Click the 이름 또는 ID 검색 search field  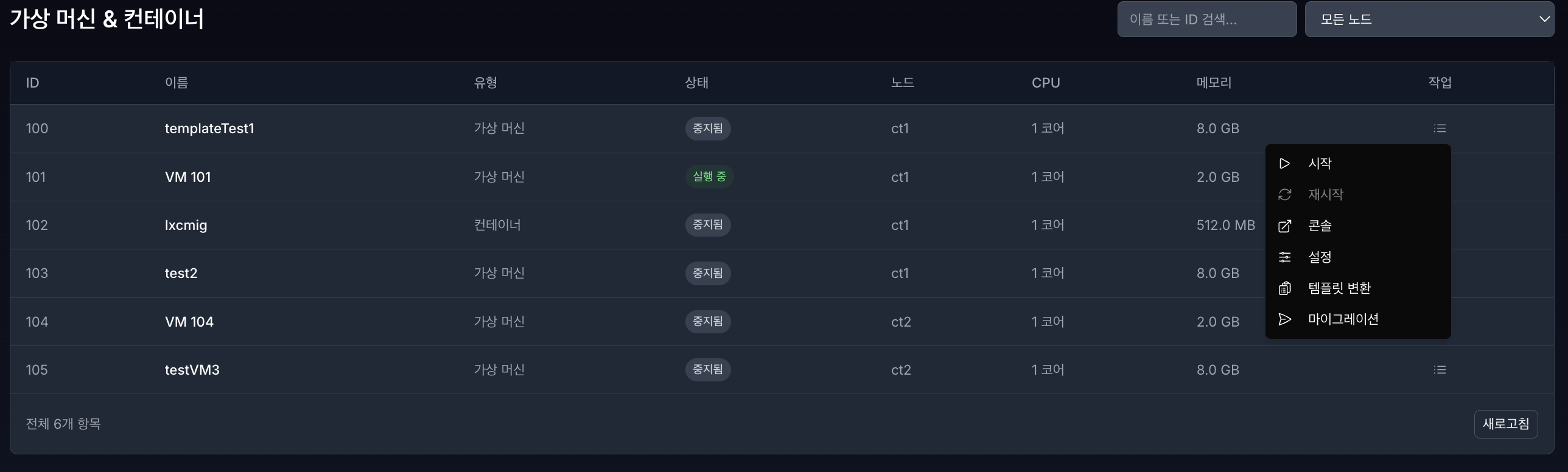tap(1206, 19)
